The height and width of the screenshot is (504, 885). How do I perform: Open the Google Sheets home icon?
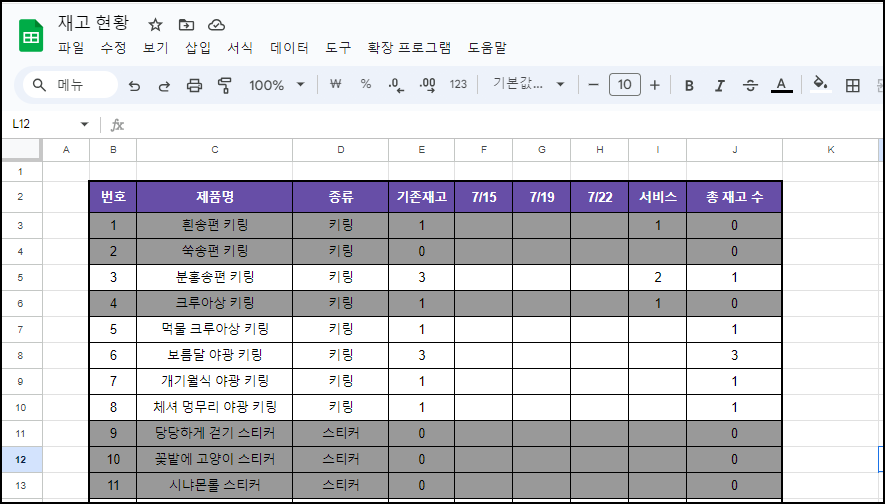(31, 36)
